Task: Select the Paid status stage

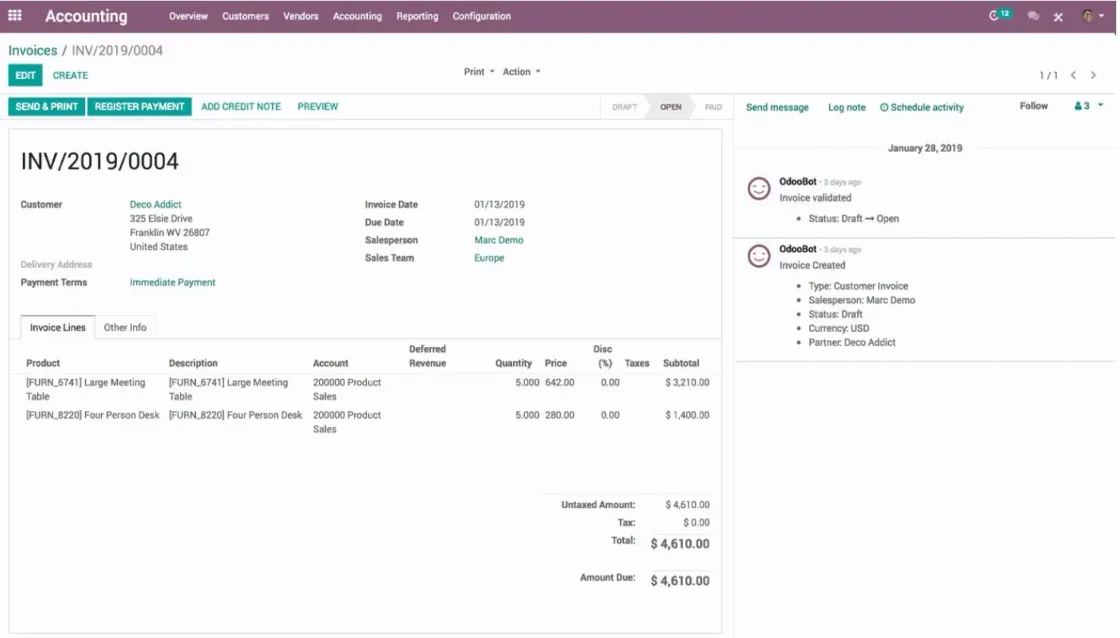Action: click(x=713, y=107)
